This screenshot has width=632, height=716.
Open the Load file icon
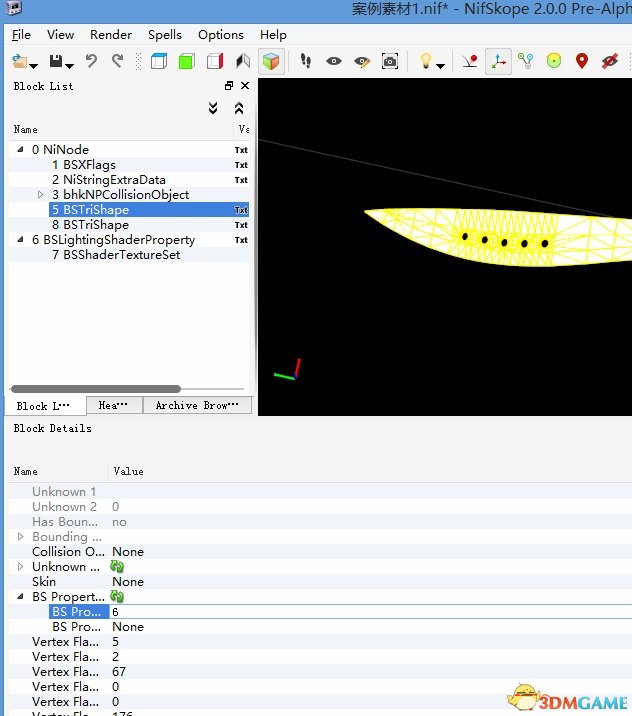19,61
